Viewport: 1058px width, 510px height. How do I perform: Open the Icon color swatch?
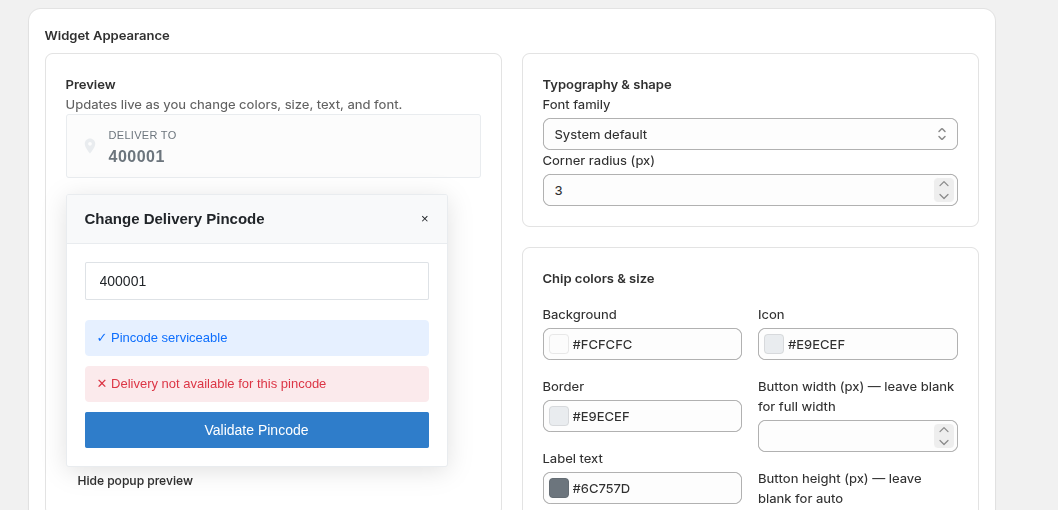coord(774,344)
